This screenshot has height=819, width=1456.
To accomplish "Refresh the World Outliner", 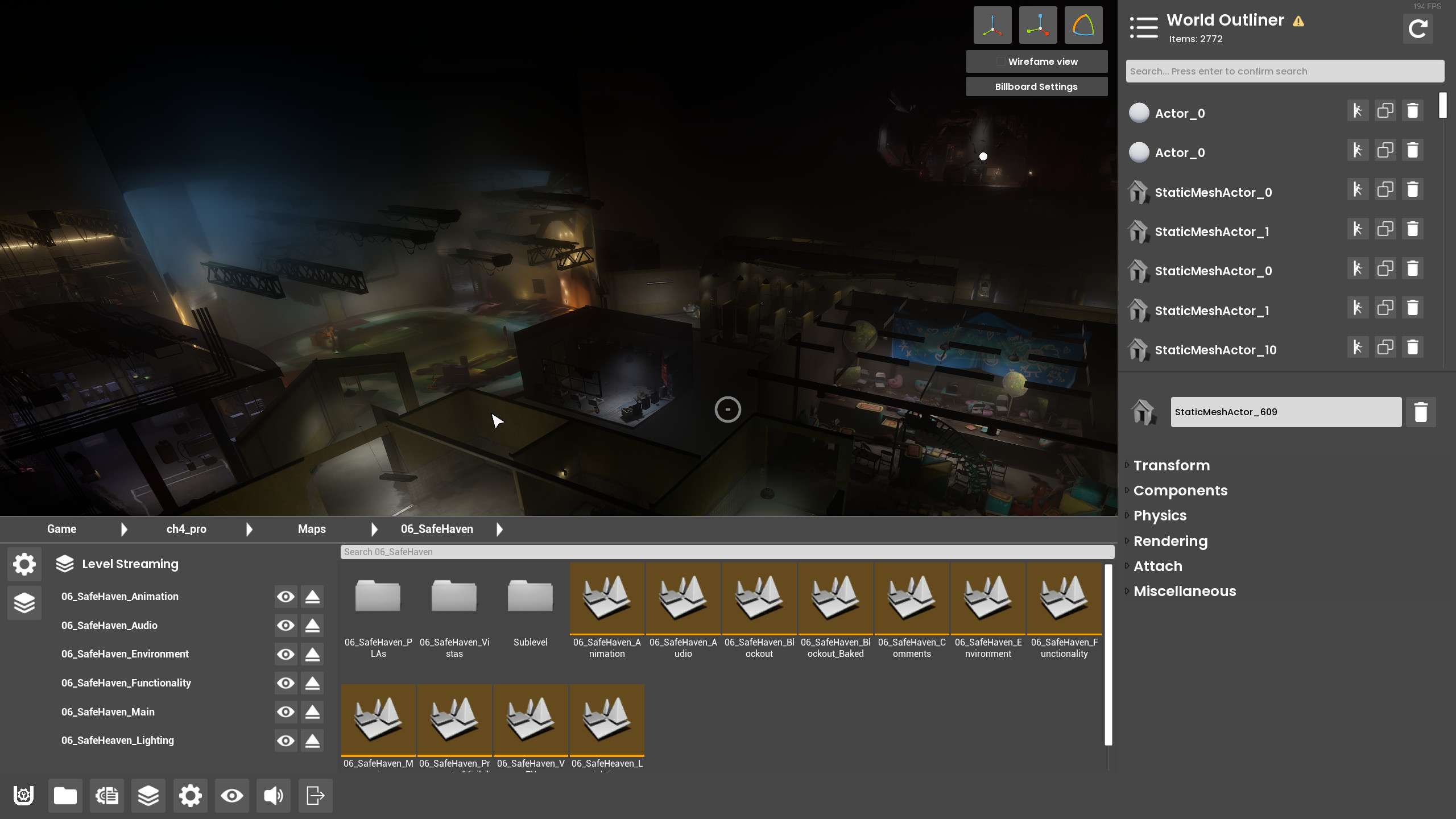I will (x=1418, y=28).
